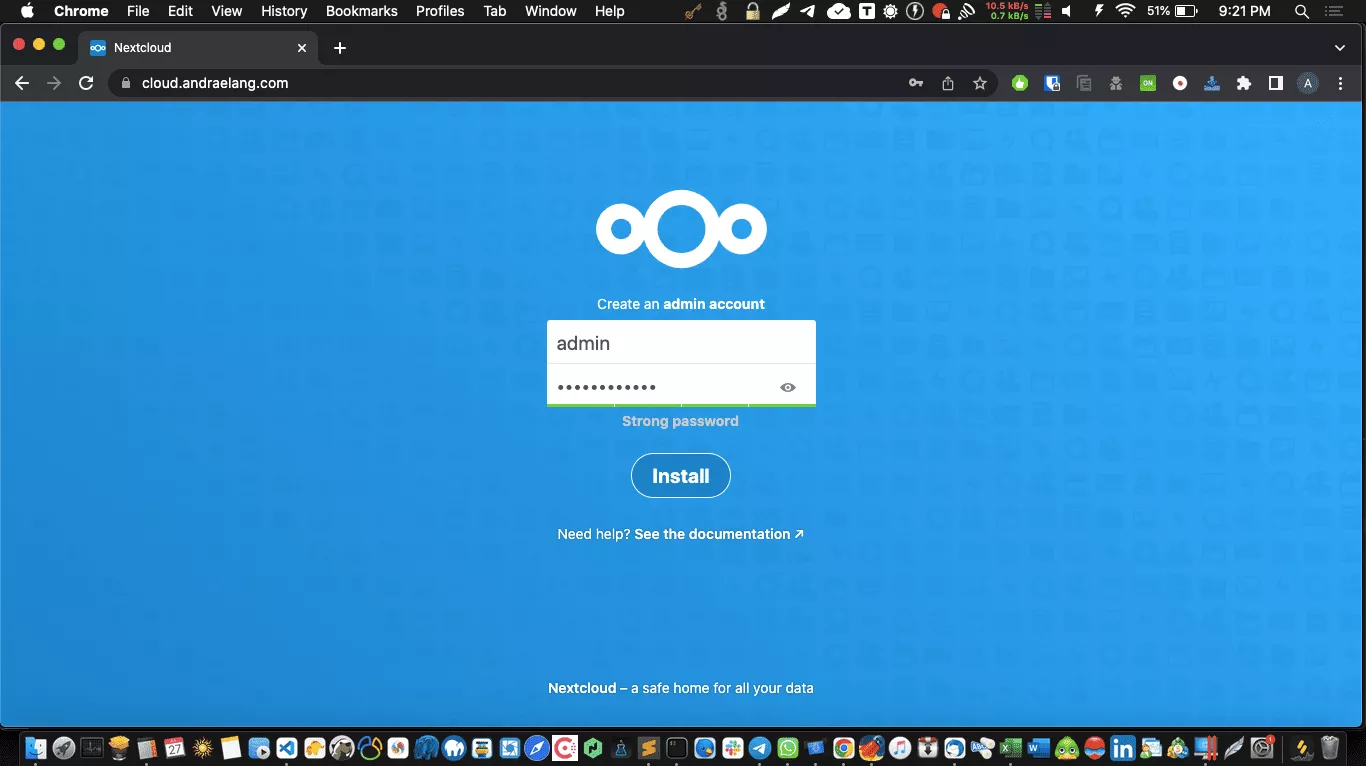This screenshot has width=1366, height=766.
Task: Click the Nextcloud link in the footer
Action: click(582, 688)
